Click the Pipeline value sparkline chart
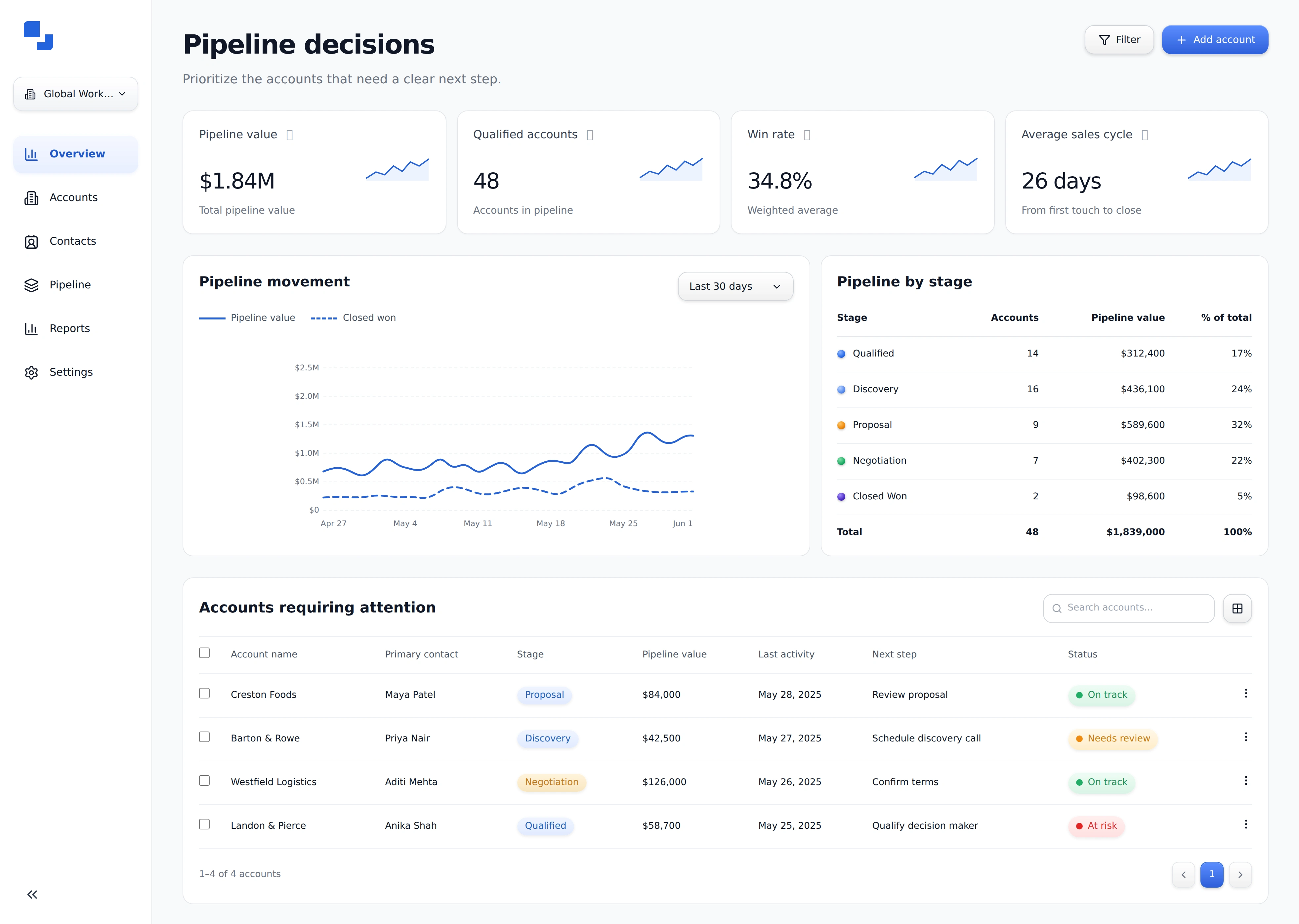The height and width of the screenshot is (924, 1299). click(397, 169)
